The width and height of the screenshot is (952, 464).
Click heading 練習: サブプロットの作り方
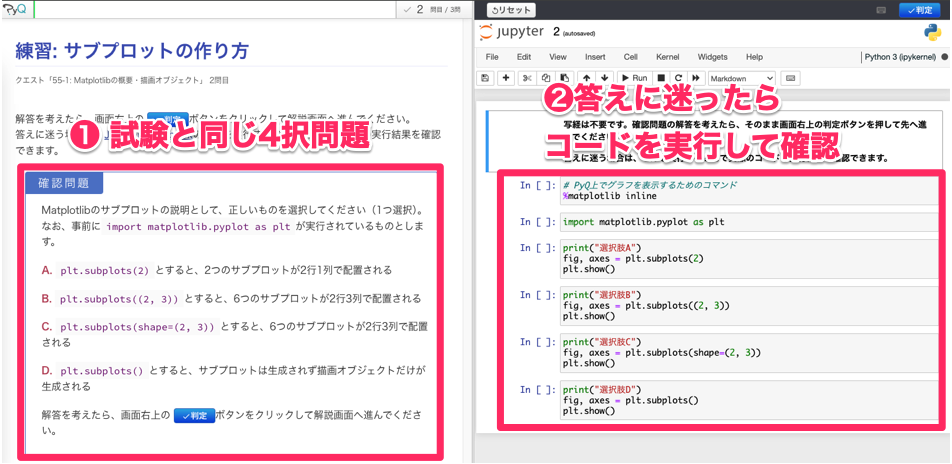tap(134, 51)
